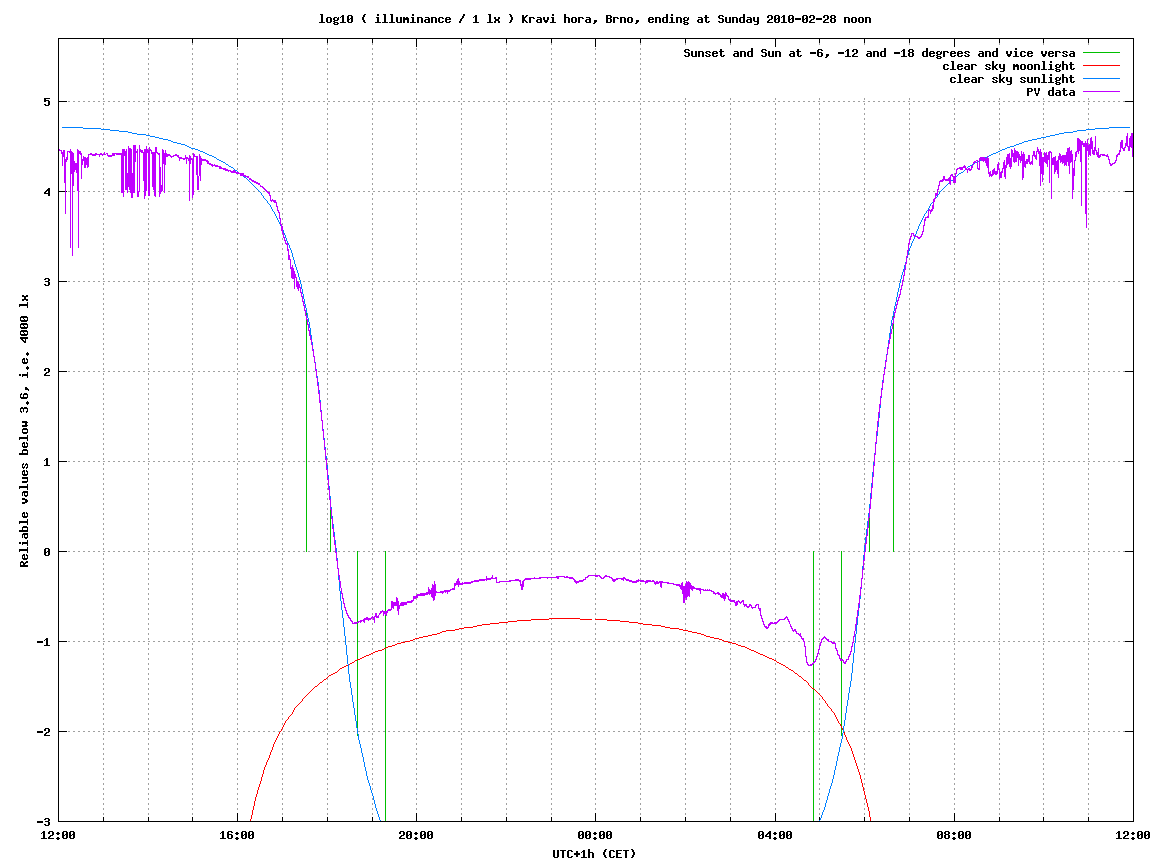The width and height of the screenshot is (1151, 863).
Task: Click the y-axis tick label "1"
Action: [48, 462]
